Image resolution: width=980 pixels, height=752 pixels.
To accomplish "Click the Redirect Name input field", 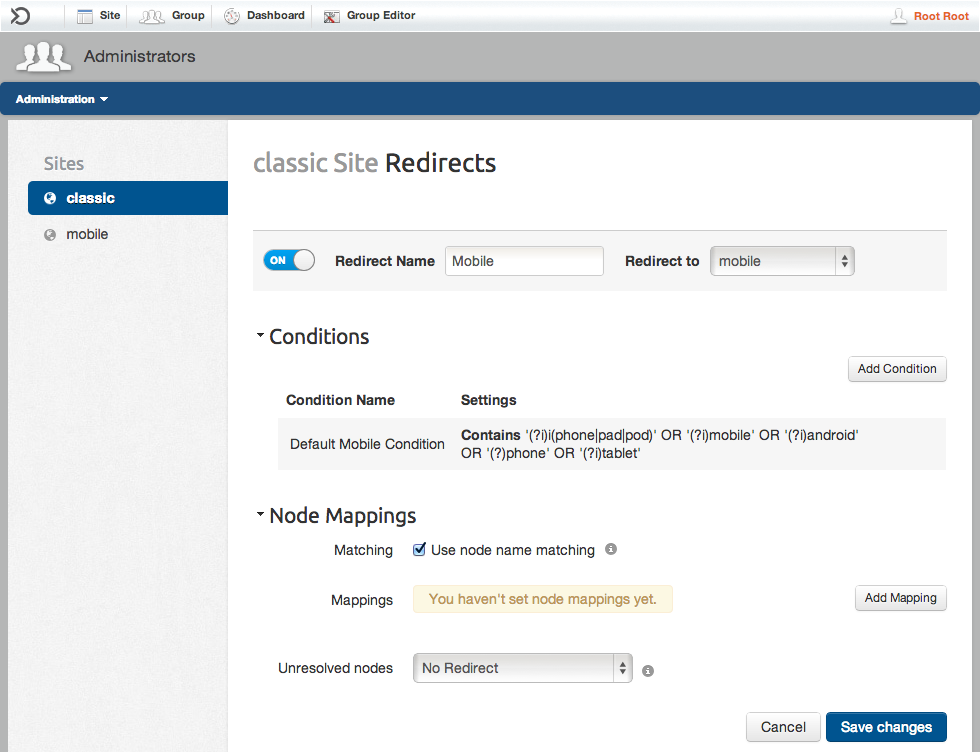I will [x=524, y=261].
